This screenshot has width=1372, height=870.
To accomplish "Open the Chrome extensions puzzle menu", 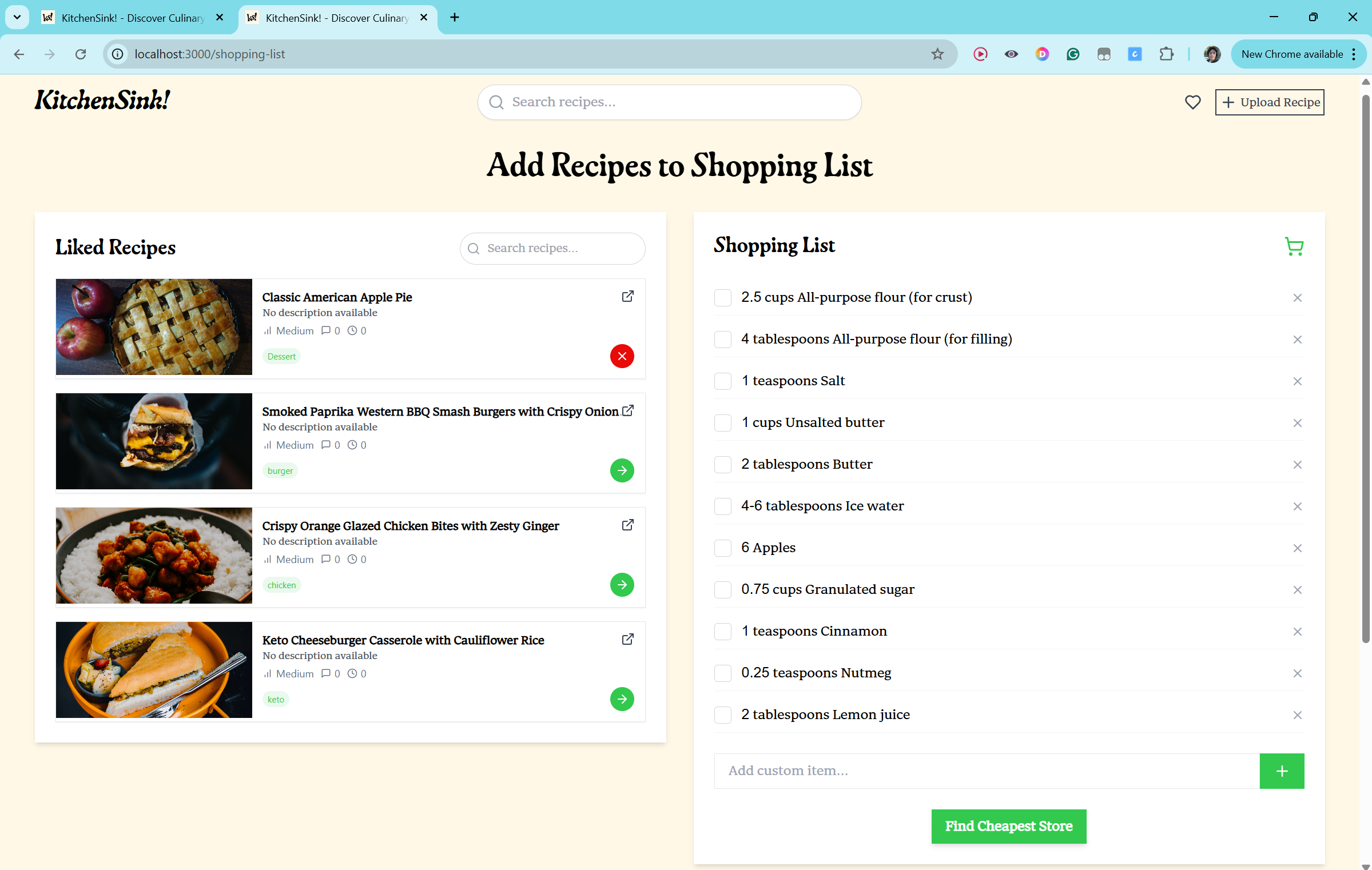I will (1166, 54).
